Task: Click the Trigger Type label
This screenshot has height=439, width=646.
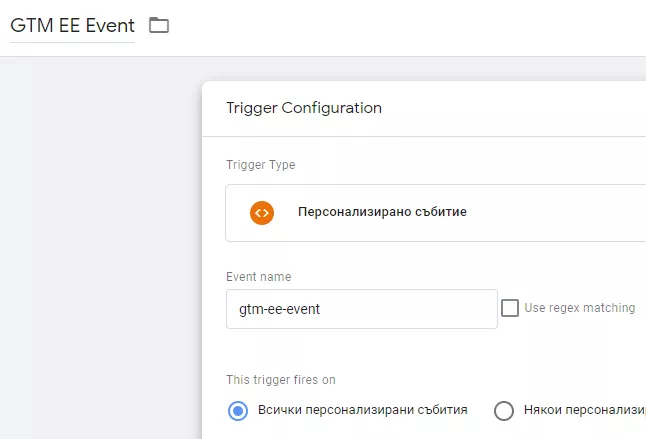Action: coord(261,165)
